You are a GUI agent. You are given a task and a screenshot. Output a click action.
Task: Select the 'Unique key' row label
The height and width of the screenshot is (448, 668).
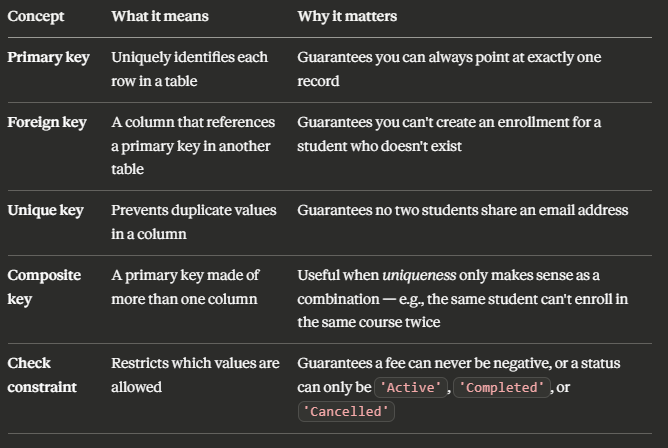tap(46, 210)
